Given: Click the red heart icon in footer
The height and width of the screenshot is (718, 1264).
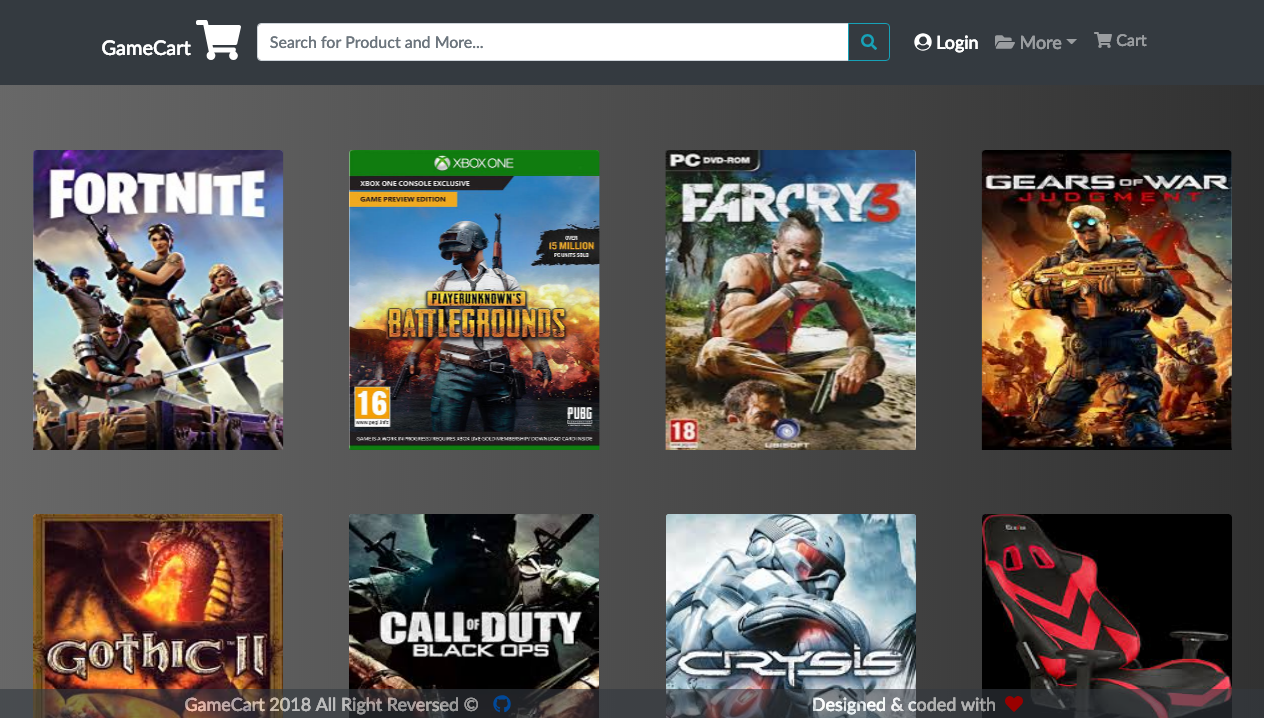Looking at the screenshot, I should (1014, 704).
